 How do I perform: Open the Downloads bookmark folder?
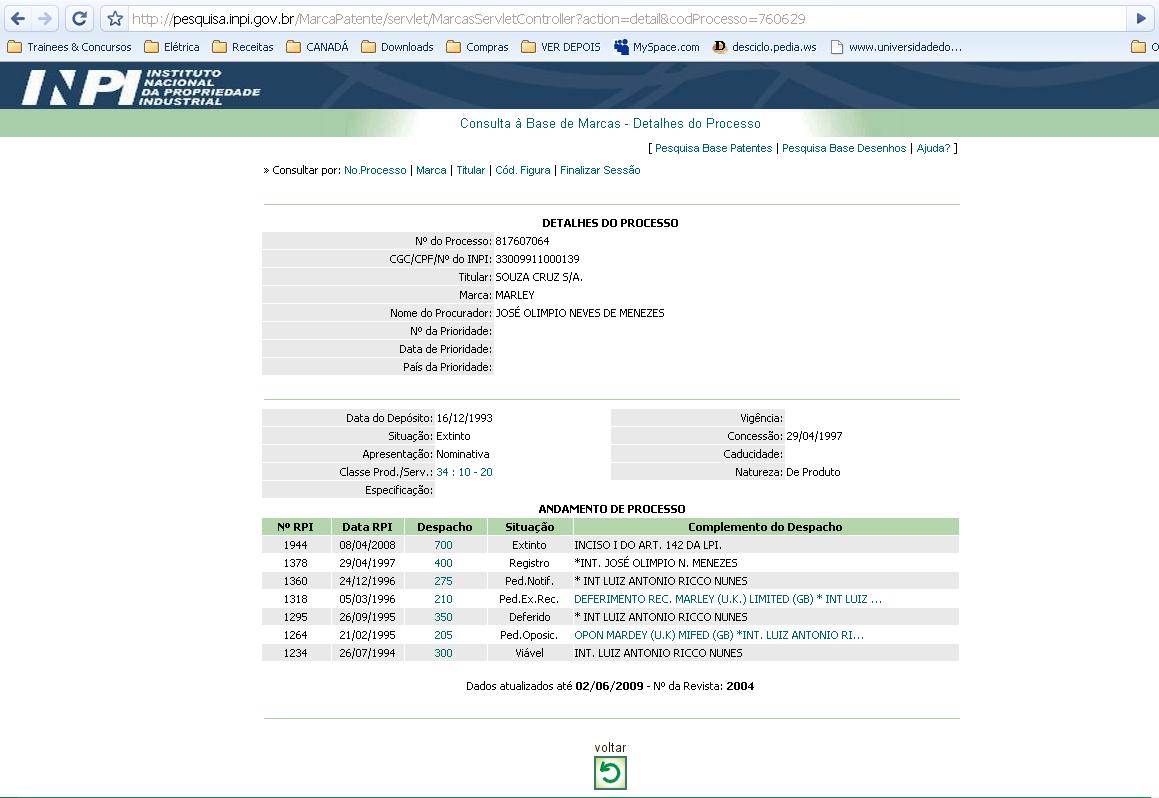pyautogui.click(x=397, y=47)
